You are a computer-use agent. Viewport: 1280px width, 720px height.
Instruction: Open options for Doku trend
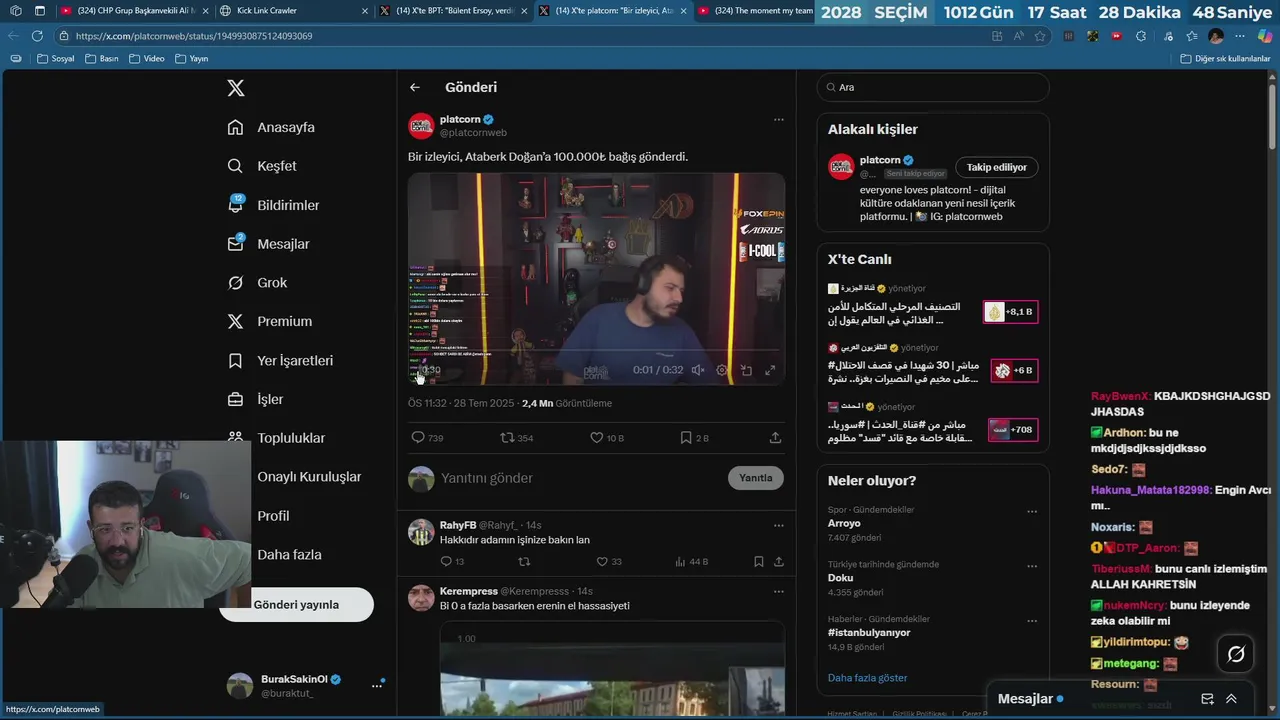[x=1032, y=566]
